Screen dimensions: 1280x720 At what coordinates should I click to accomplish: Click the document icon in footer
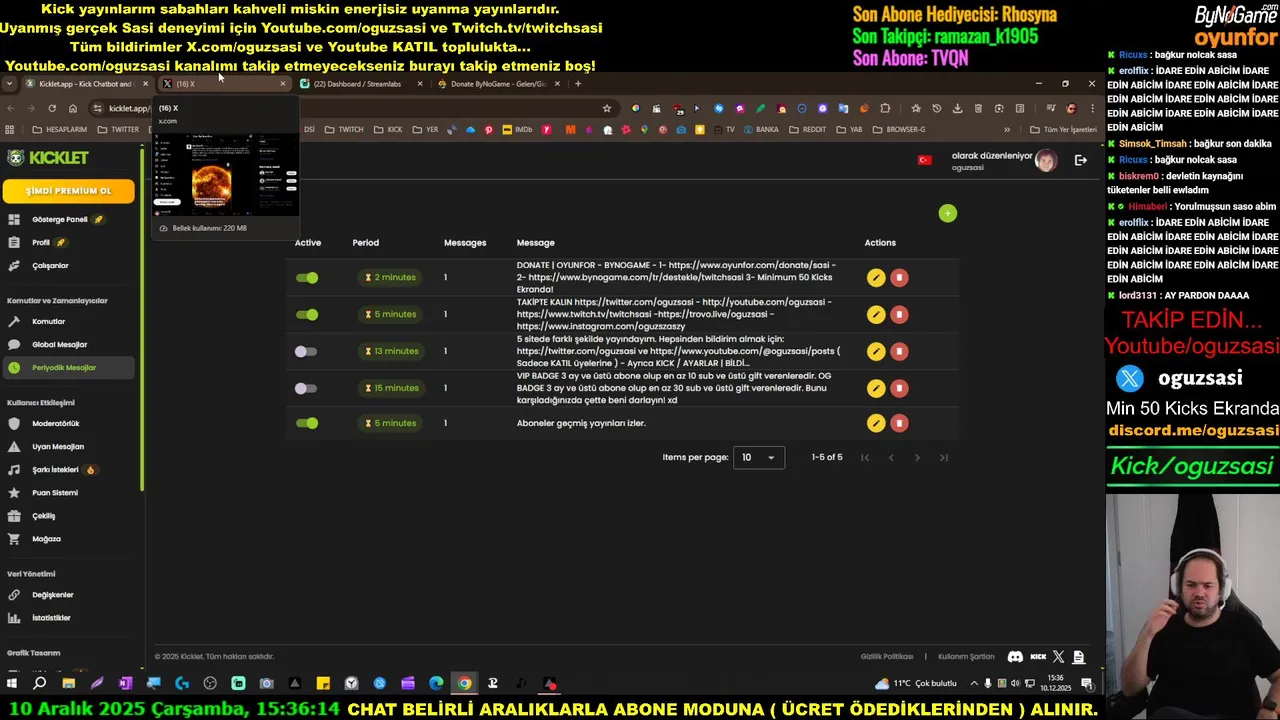point(1078,657)
